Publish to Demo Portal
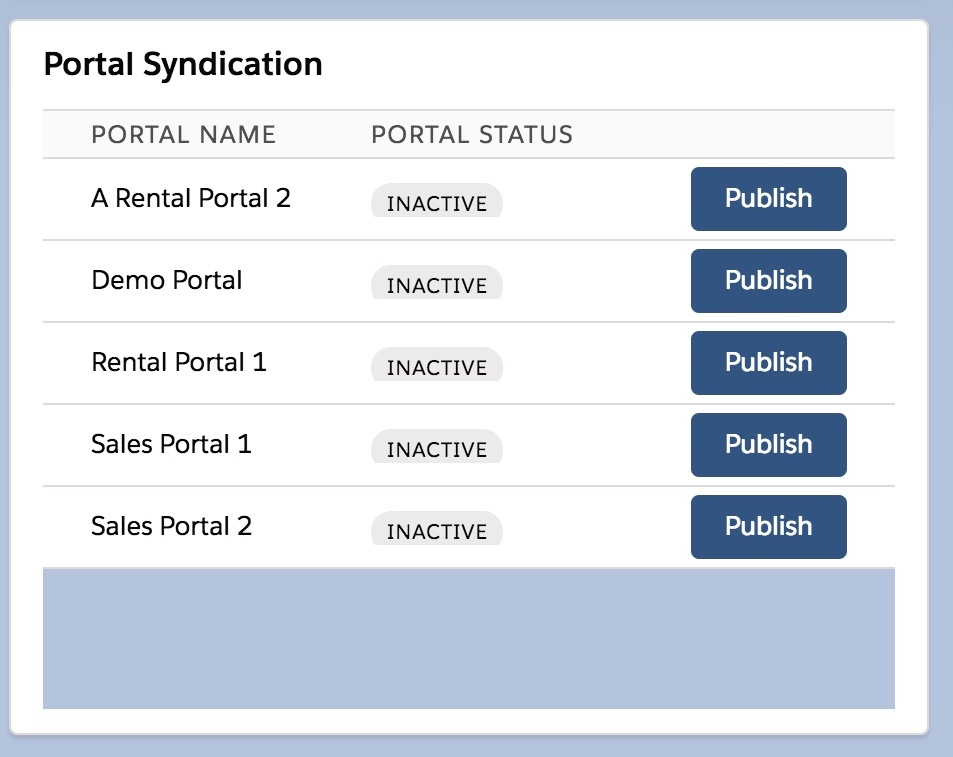Screen dimensions: 953x757 pos(768,281)
